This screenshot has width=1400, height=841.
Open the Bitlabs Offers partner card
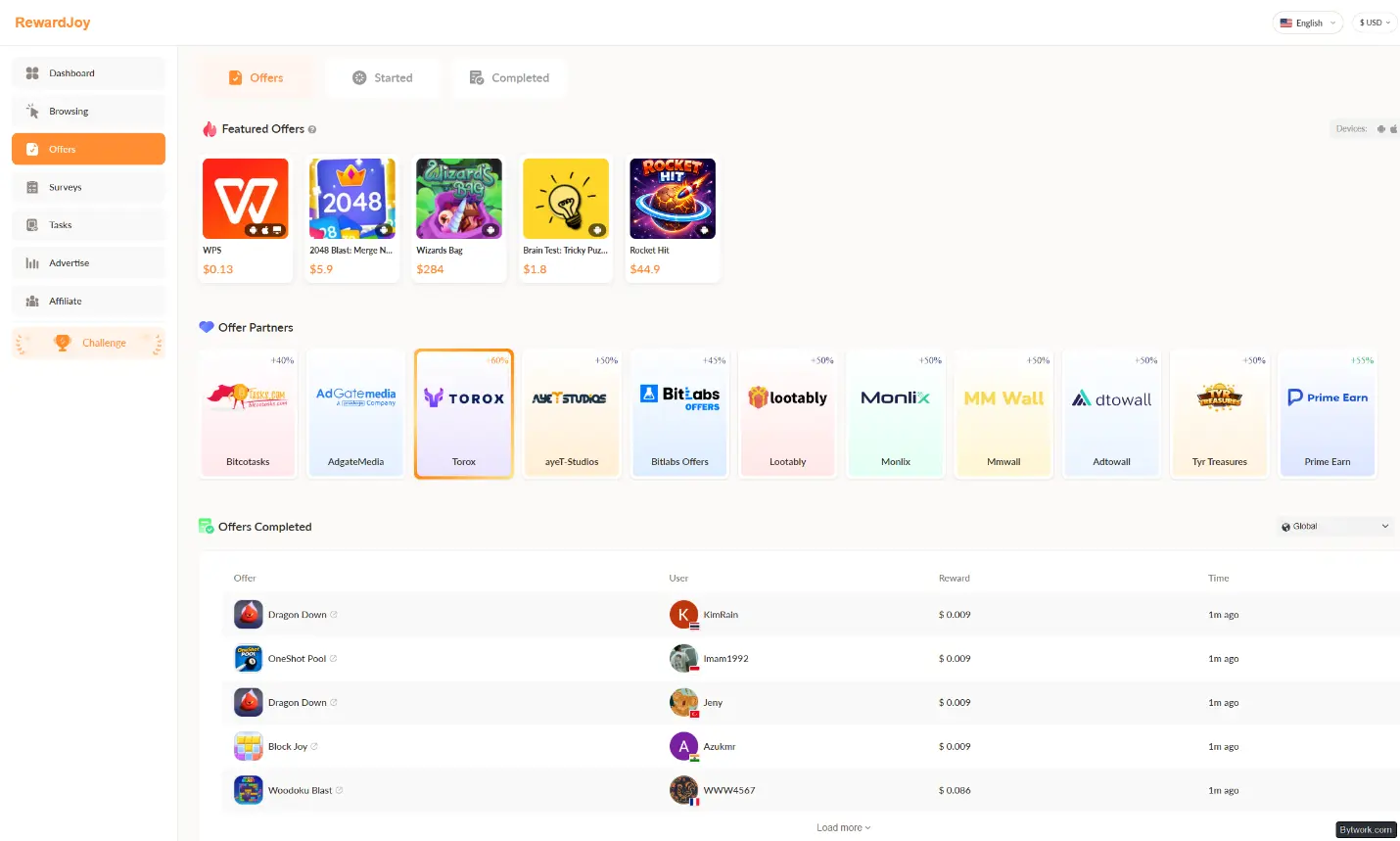coord(680,414)
